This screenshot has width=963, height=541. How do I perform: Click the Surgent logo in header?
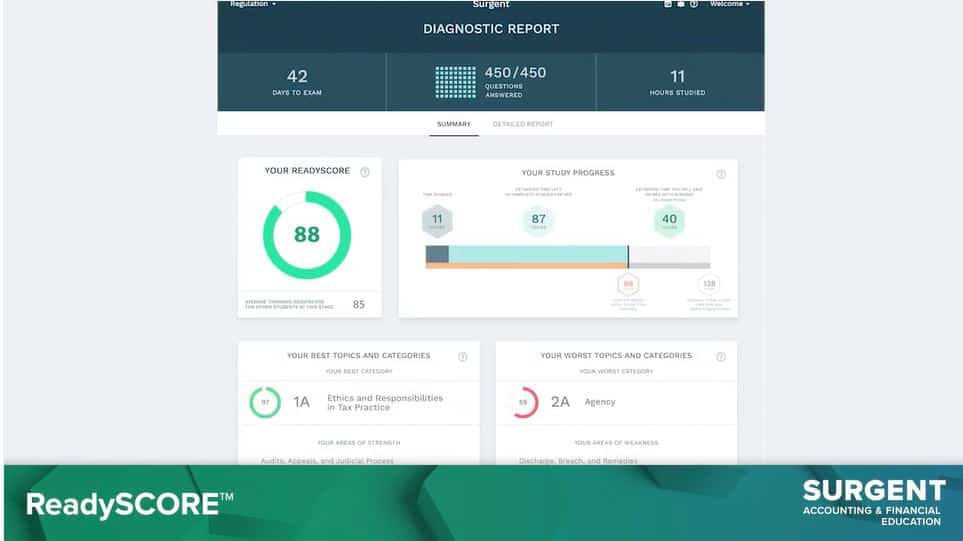click(491, 5)
